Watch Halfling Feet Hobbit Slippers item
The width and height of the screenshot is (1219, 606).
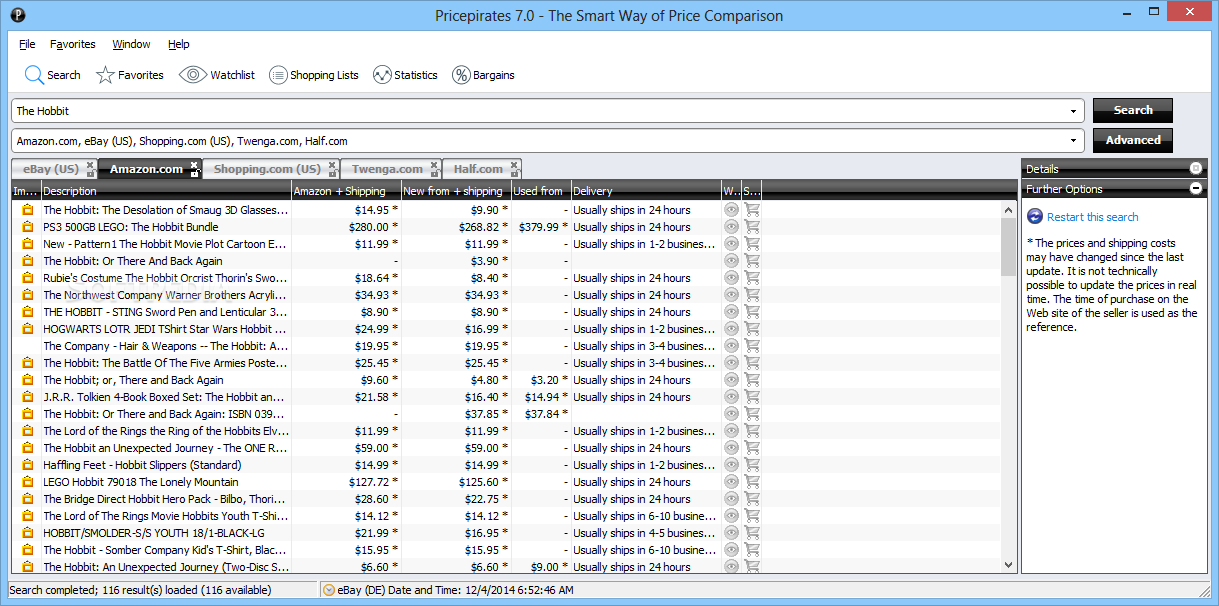(x=731, y=465)
